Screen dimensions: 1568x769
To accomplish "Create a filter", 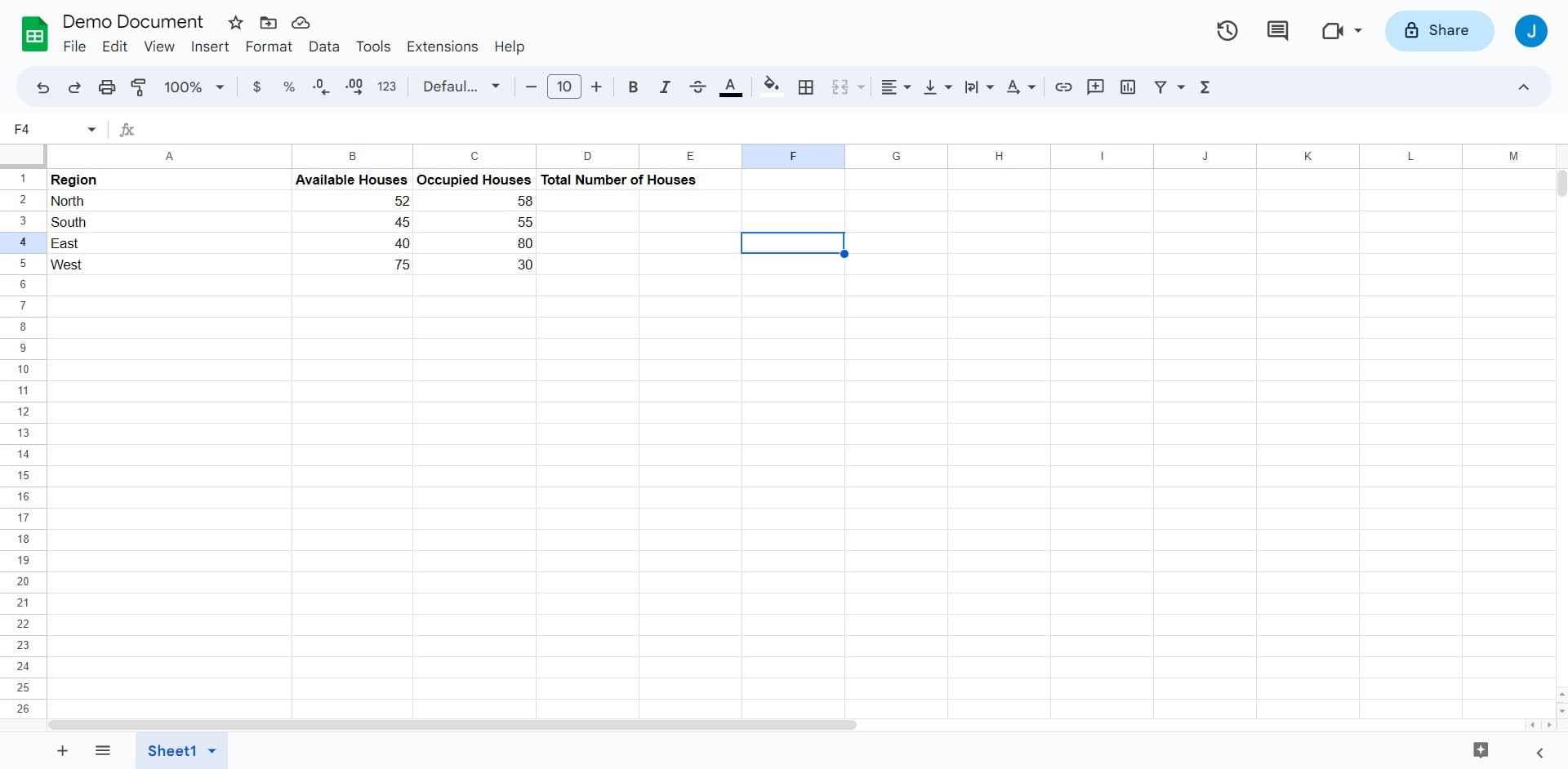I will pos(1162,87).
